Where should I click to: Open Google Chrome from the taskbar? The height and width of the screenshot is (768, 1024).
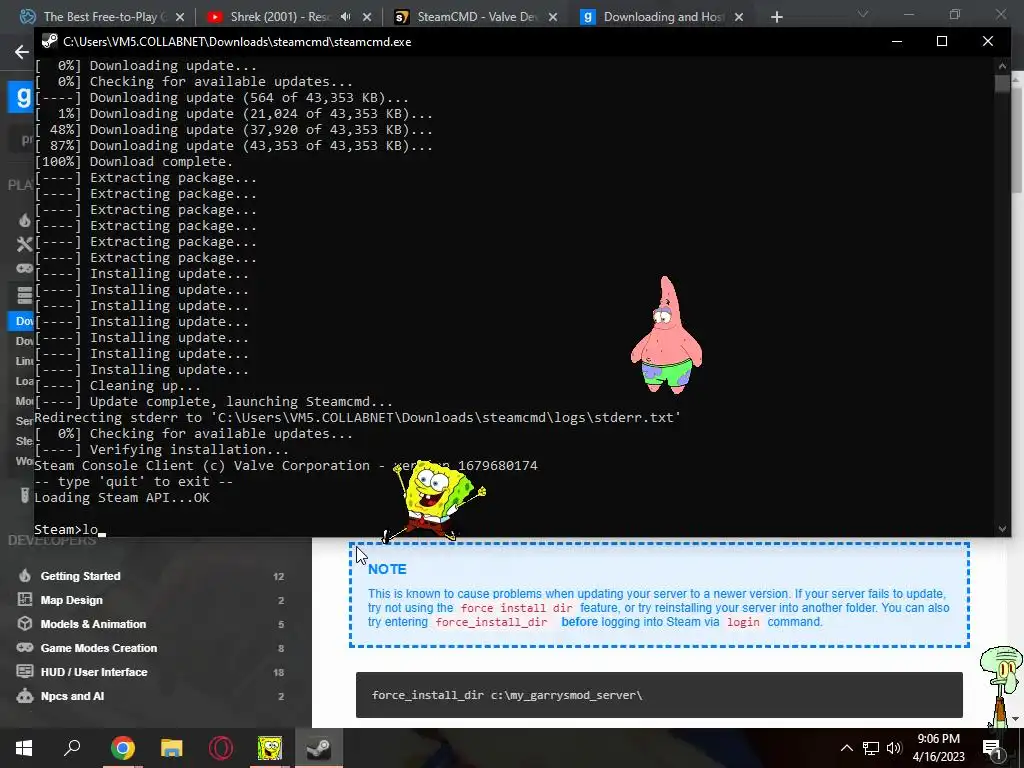(x=123, y=748)
